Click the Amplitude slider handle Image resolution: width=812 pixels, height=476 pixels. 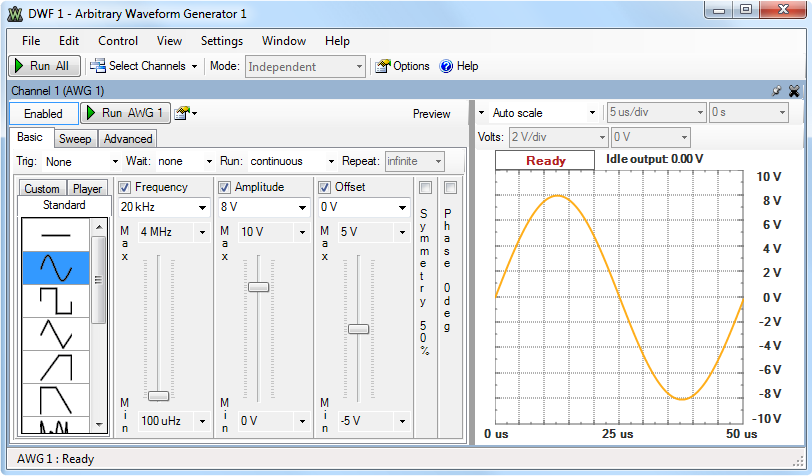tap(258, 286)
